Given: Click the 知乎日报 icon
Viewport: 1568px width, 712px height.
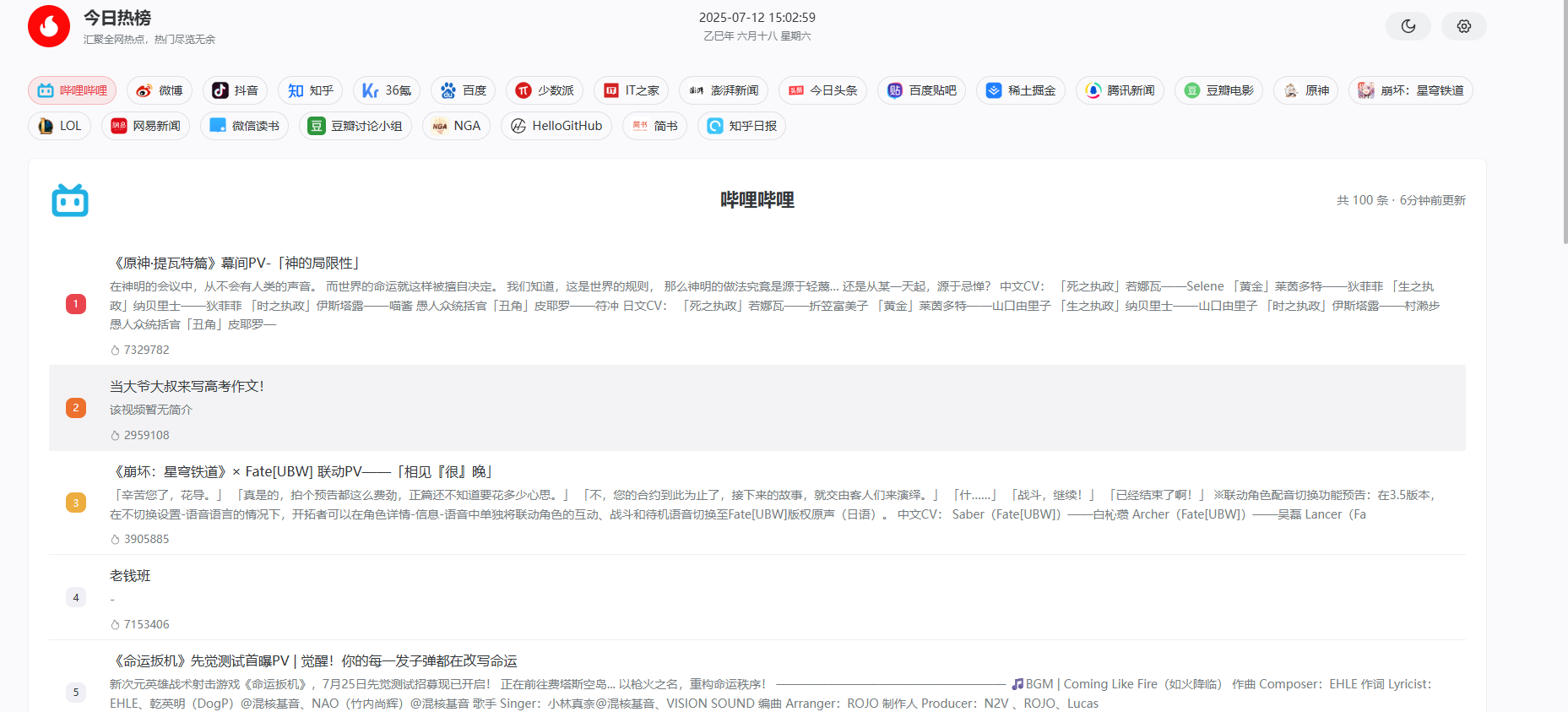Looking at the screenshot, I should (x=715, y=126).
